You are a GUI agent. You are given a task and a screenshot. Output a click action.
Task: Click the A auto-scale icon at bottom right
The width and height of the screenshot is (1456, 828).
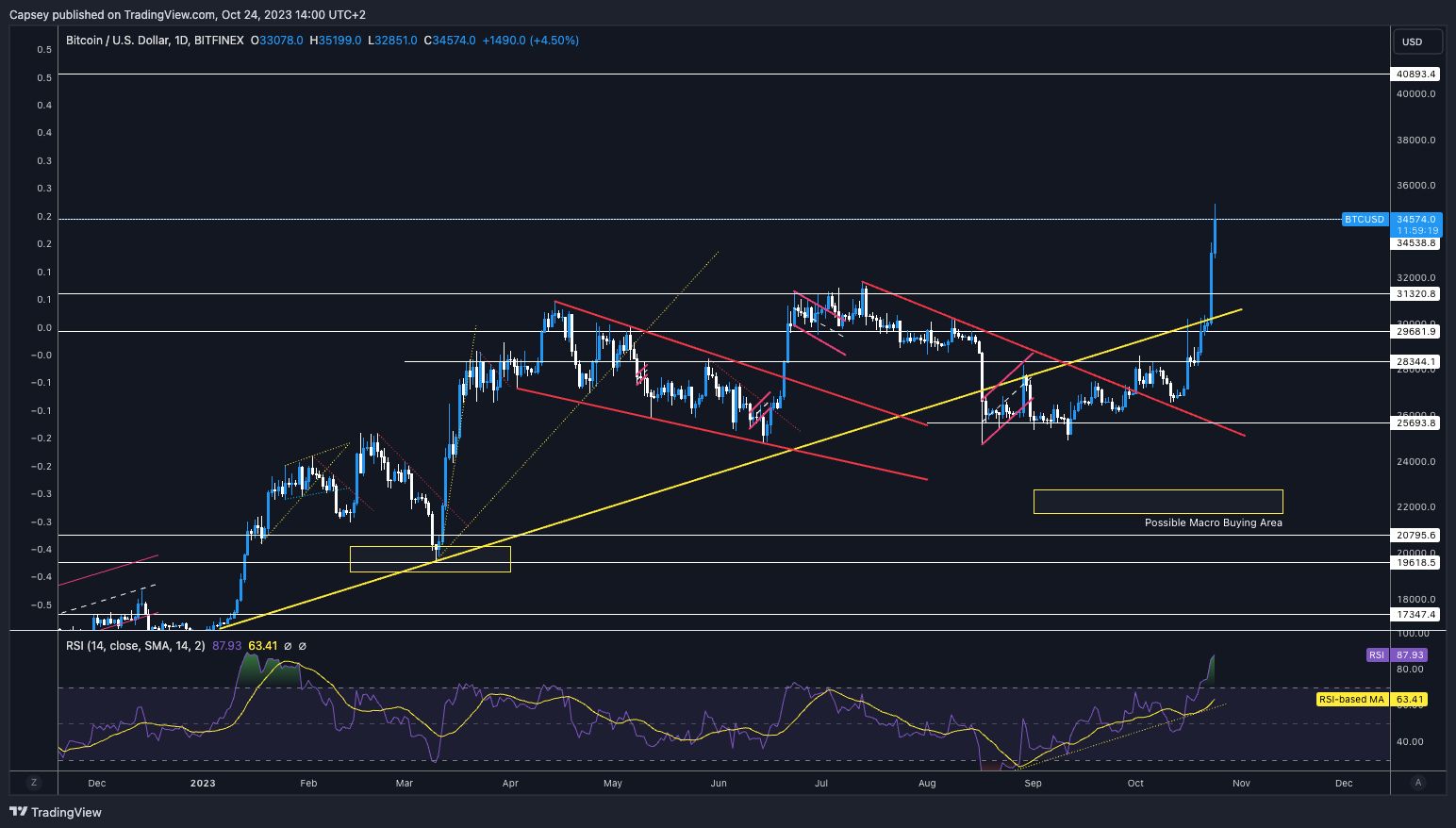click(x=1418, y=783)
